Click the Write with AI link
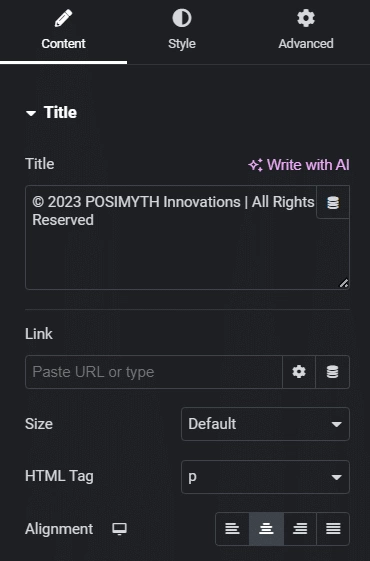 [x=299, y=165]
